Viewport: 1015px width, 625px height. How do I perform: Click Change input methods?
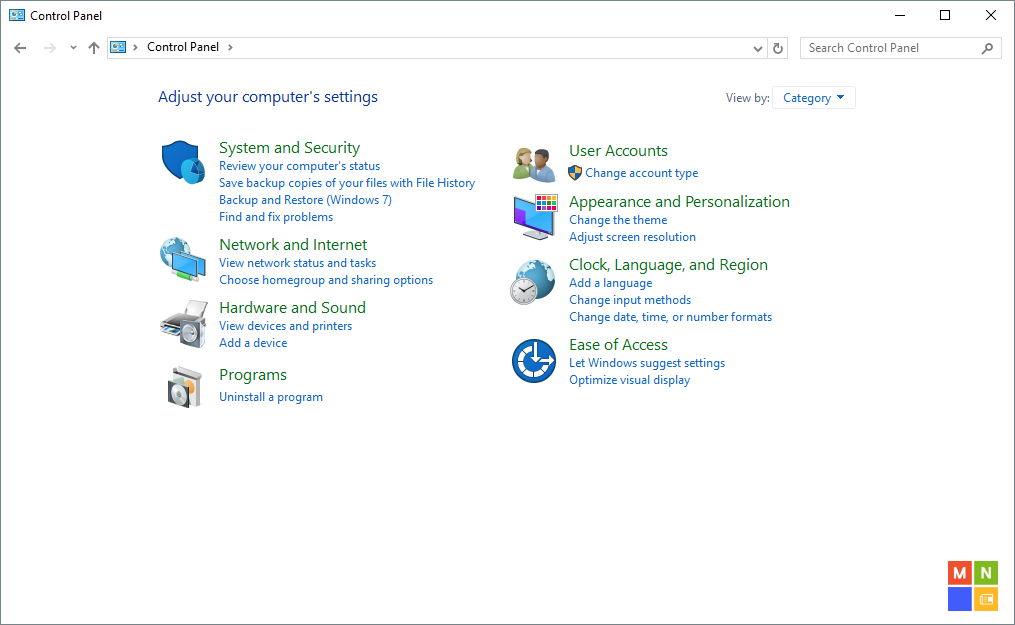pyautogui.click(x=630, y=300)
